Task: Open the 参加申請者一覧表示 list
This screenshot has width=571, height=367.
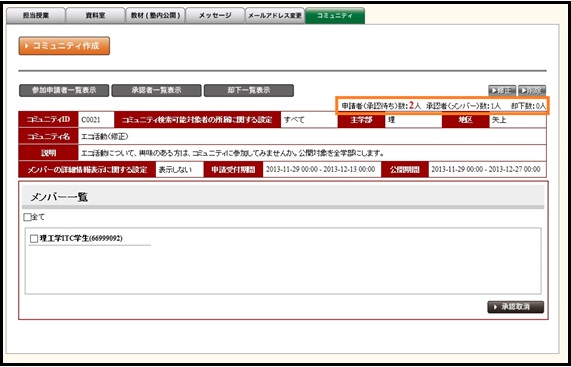Action: tap(64, 91)
